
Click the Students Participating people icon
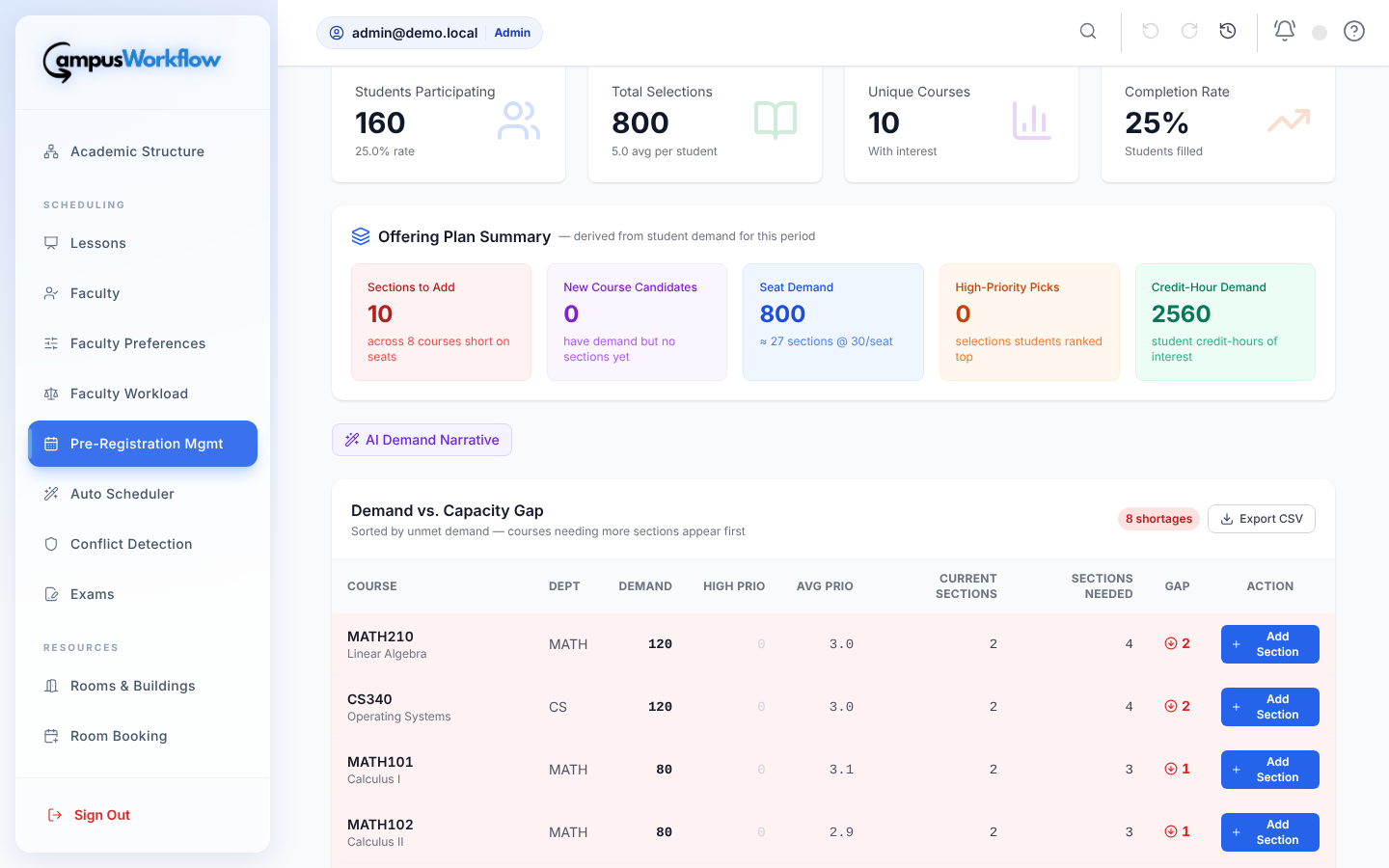[x=519, y=121]
